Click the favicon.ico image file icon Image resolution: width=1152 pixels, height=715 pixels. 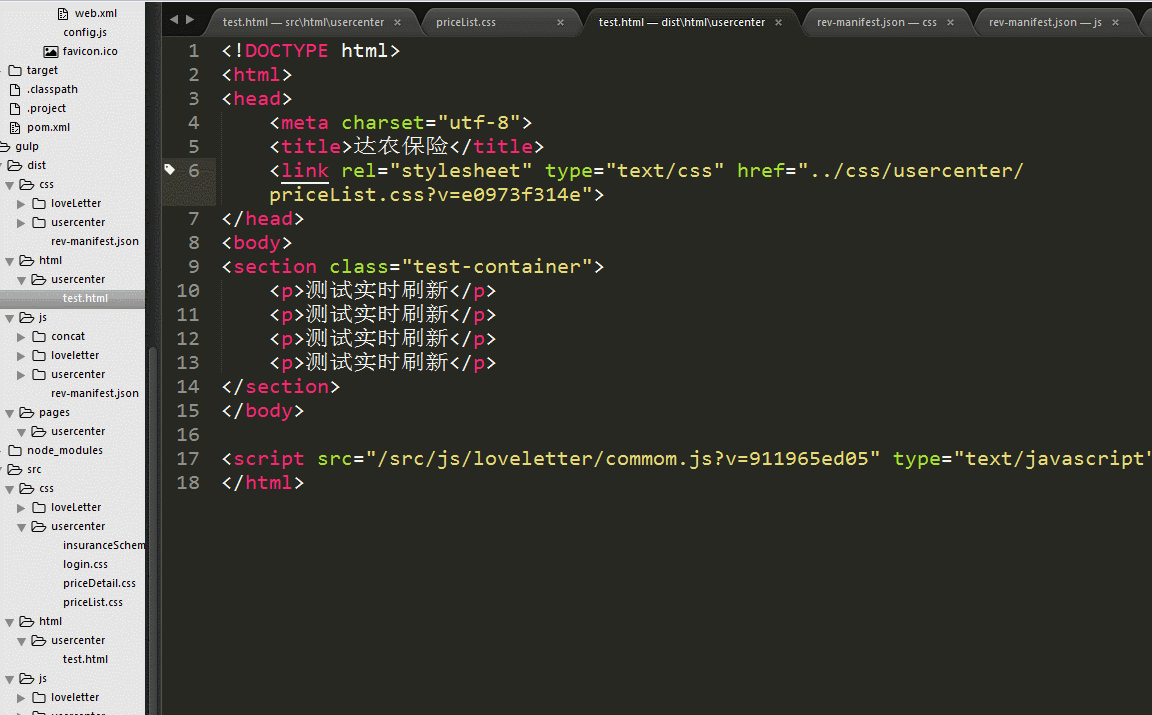click(51, 51)
